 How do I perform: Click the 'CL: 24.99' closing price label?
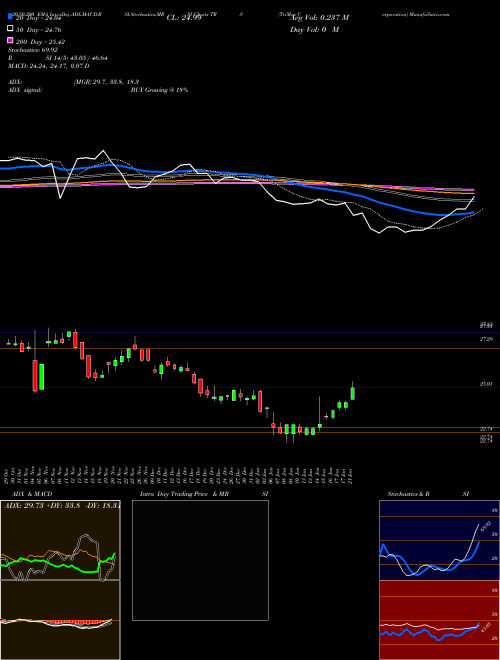(184, 18)
